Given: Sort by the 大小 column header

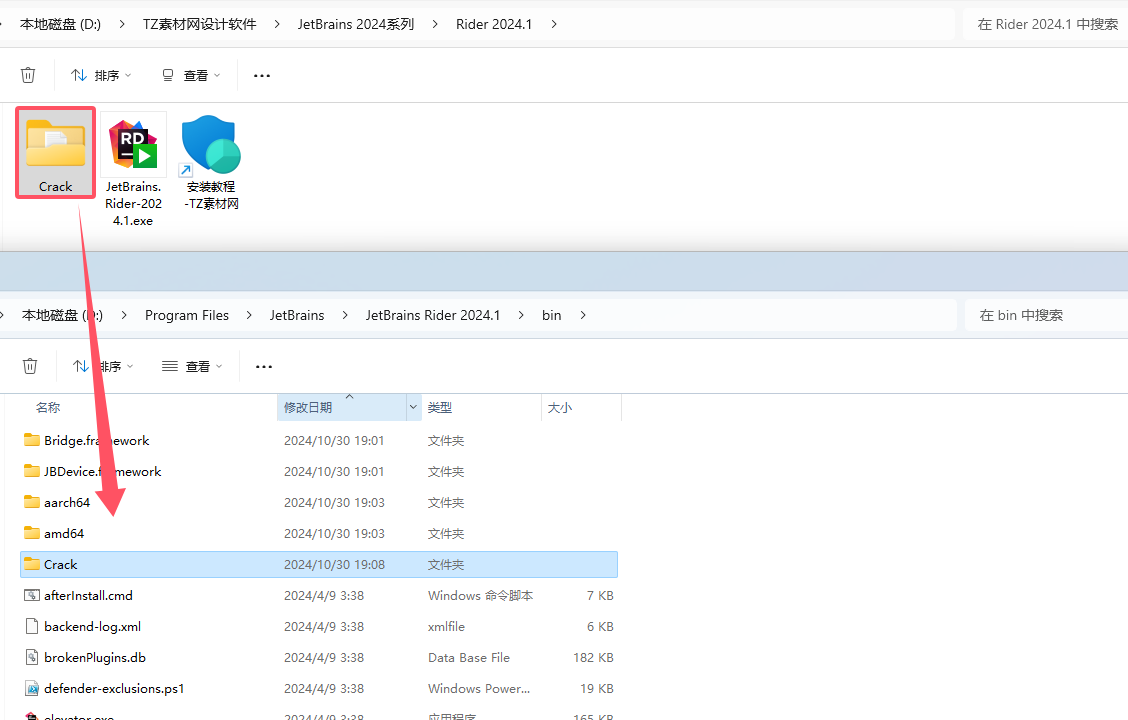Looking at the screenshot, I should 560,408.
